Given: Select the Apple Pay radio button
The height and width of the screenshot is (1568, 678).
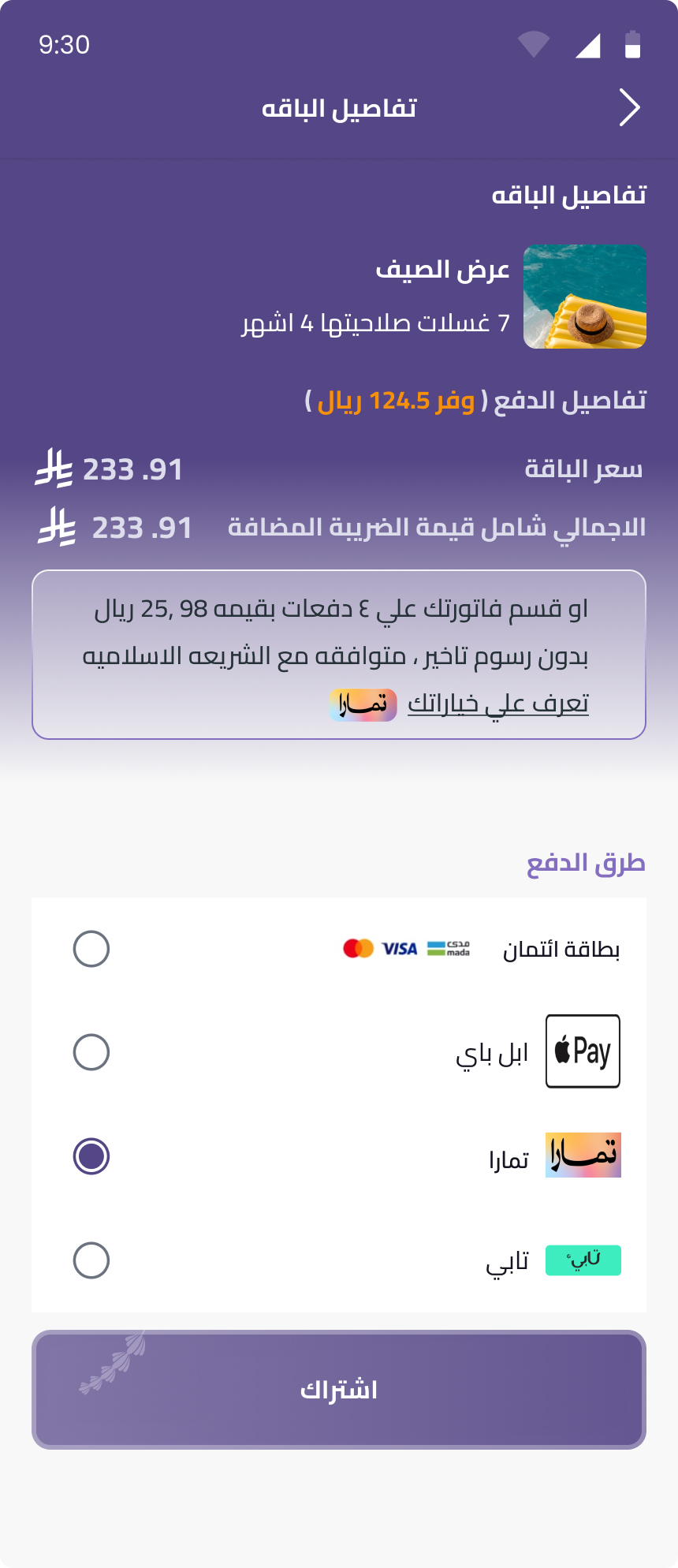Looking at the screenshot, I should pyautogui.click(x=91, y=1052).
